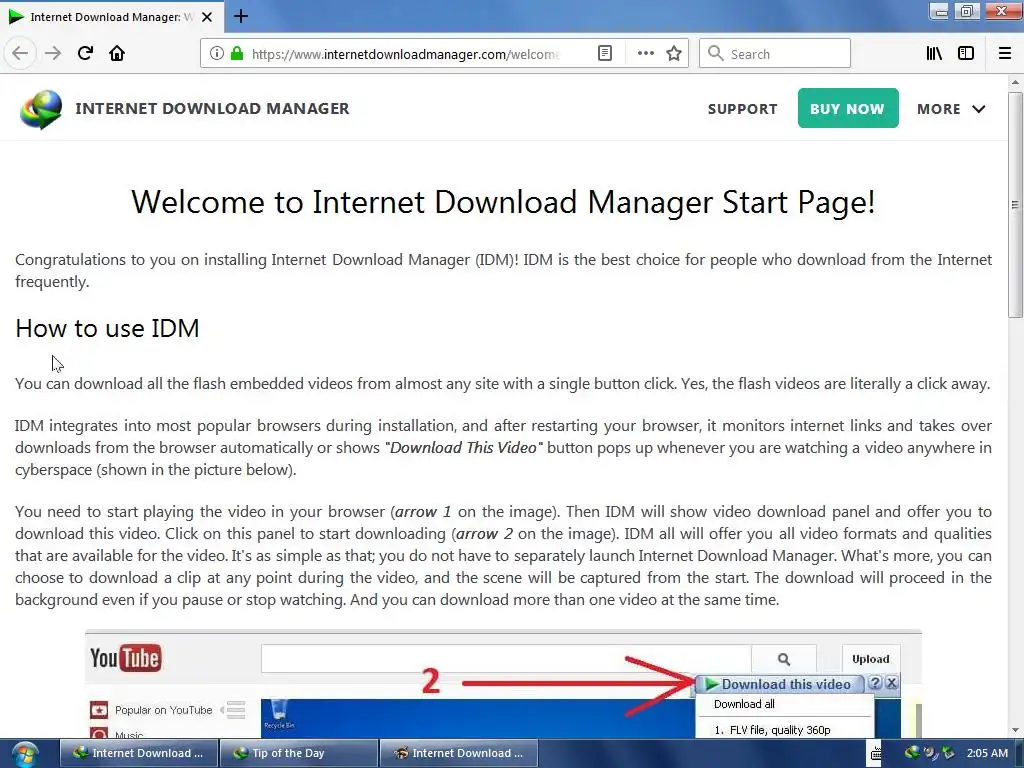
Task: Minimize the Firefox window
Action: (940, 11)
